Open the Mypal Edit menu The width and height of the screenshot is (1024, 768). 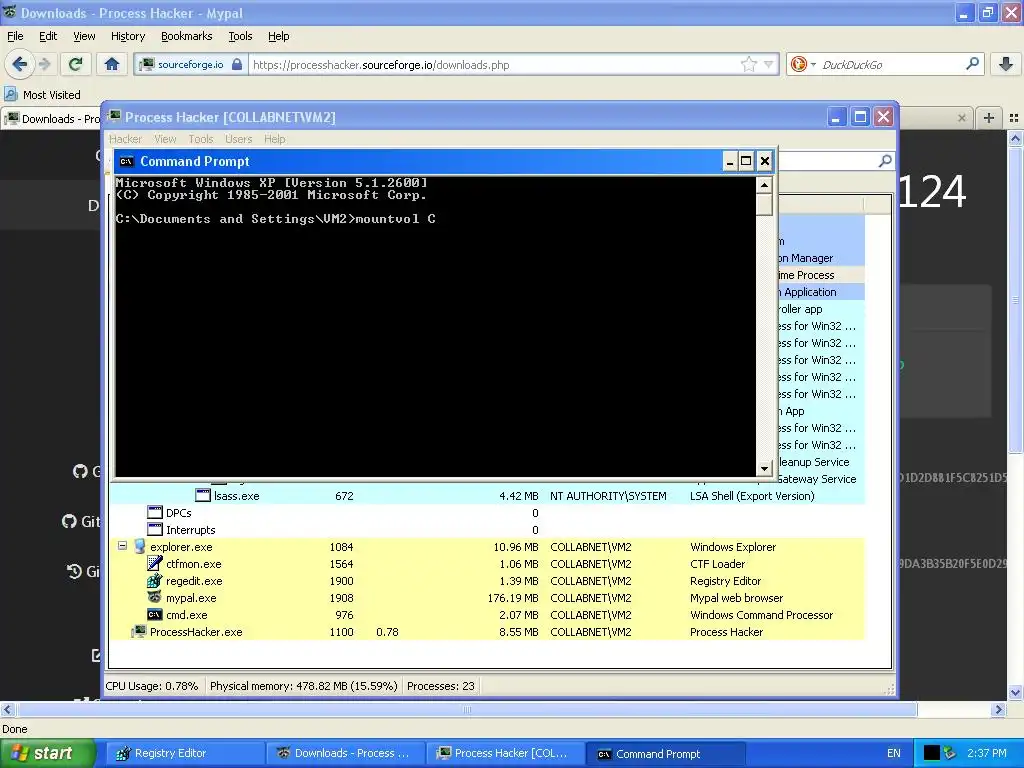(48, 36)
